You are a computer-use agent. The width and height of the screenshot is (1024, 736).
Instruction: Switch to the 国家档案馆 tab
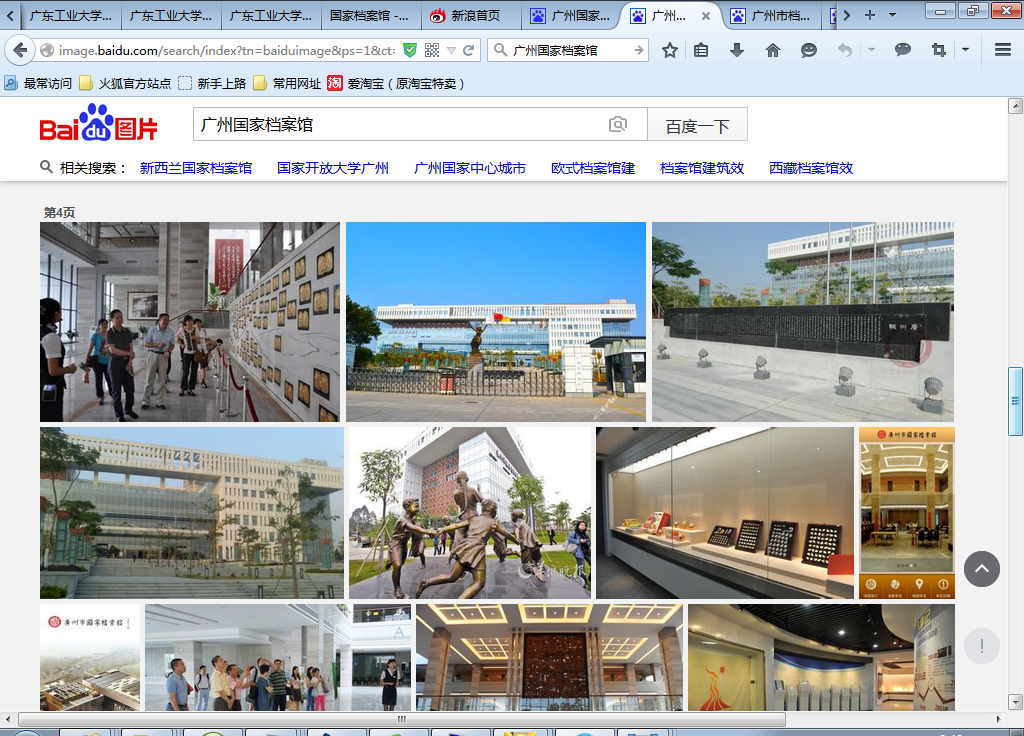coord(370,16)
